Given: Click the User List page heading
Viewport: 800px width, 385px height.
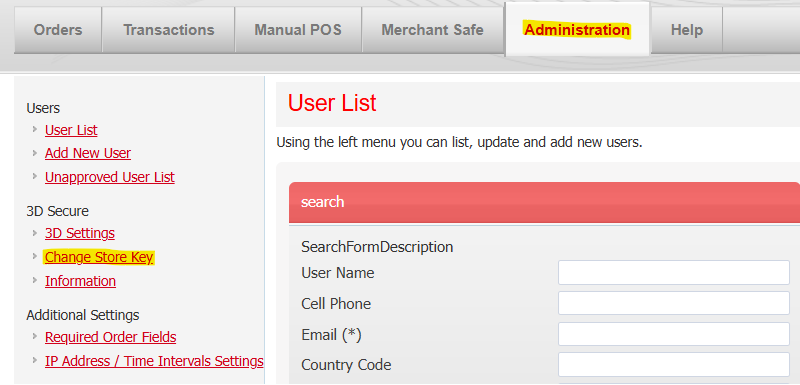Looking at the screenshot, I should tap(332, 103).
